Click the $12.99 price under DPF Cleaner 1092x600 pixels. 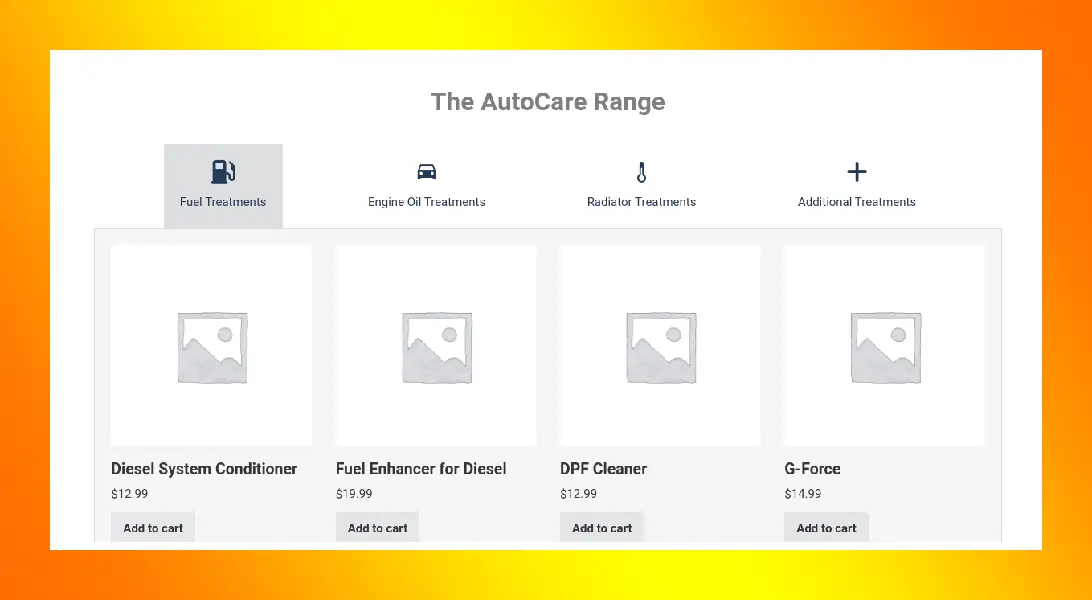(578, 494)
